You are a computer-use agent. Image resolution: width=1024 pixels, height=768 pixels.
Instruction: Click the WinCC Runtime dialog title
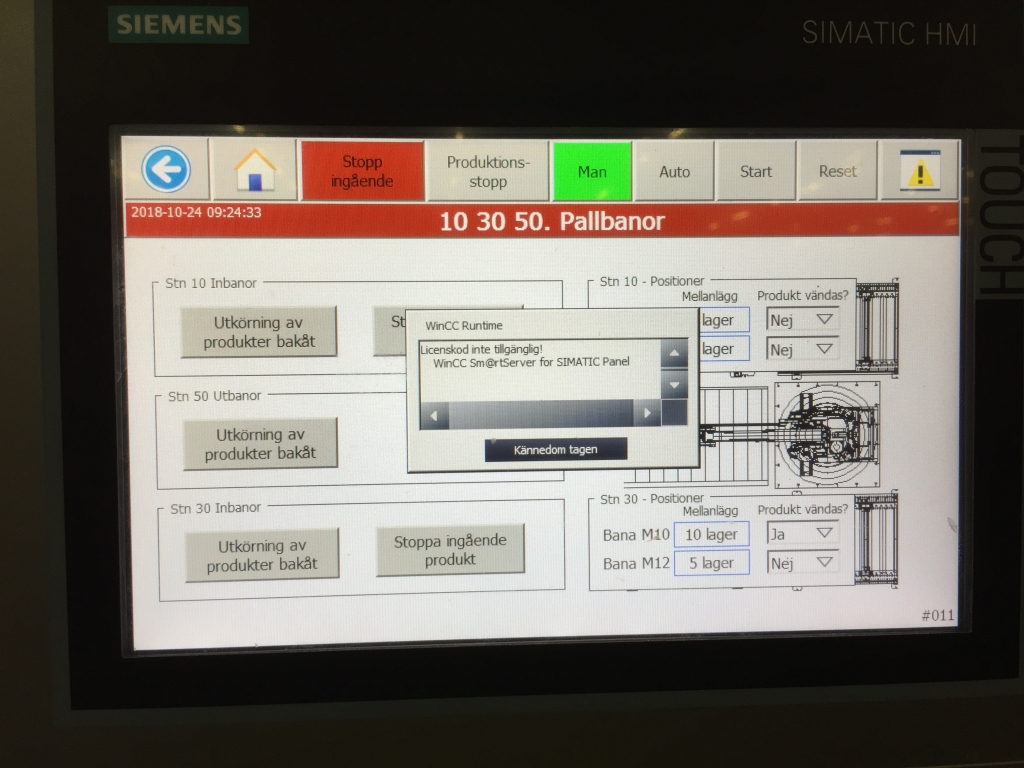point(464,325)
